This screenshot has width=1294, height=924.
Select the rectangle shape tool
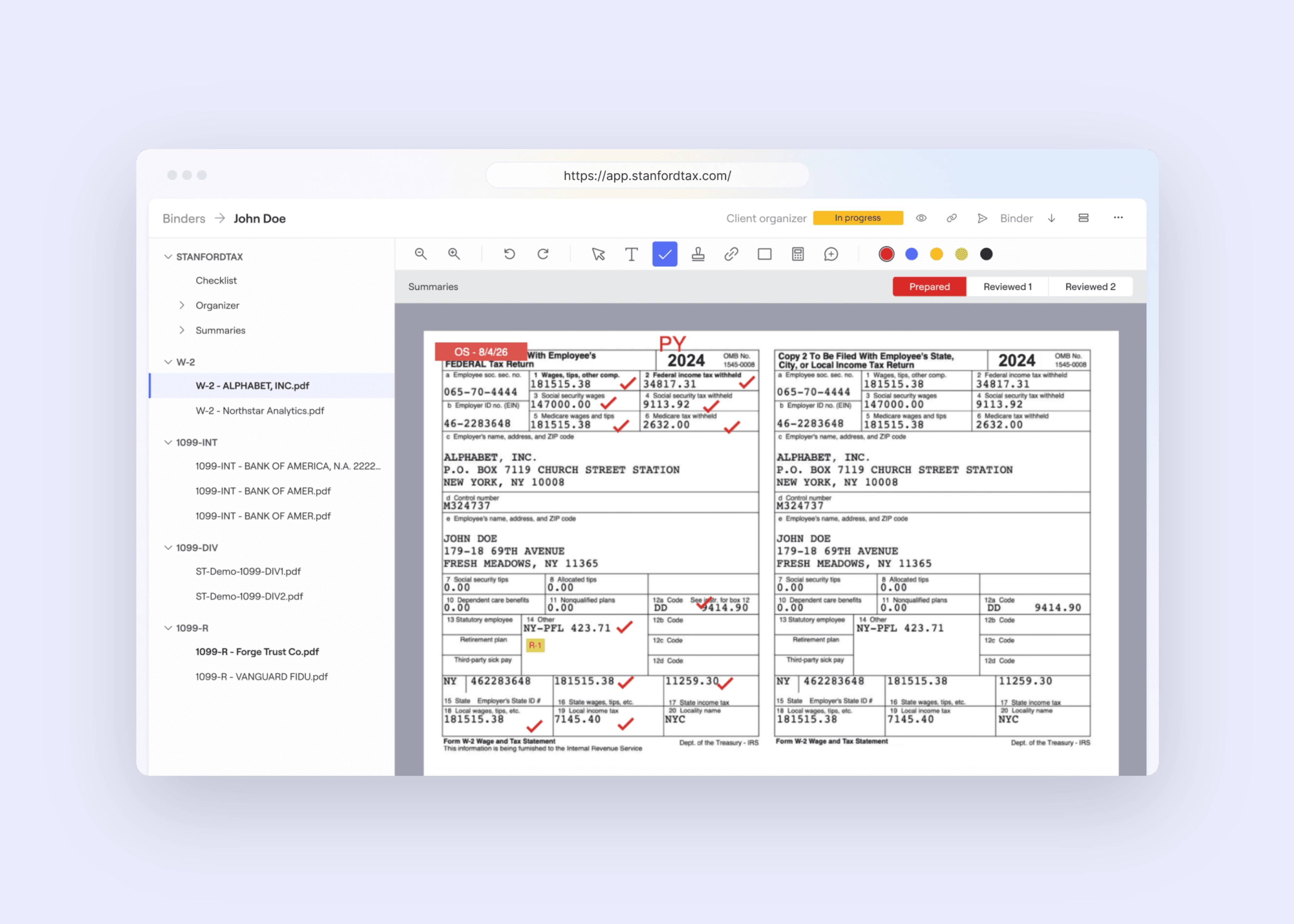tap(765, 254)
